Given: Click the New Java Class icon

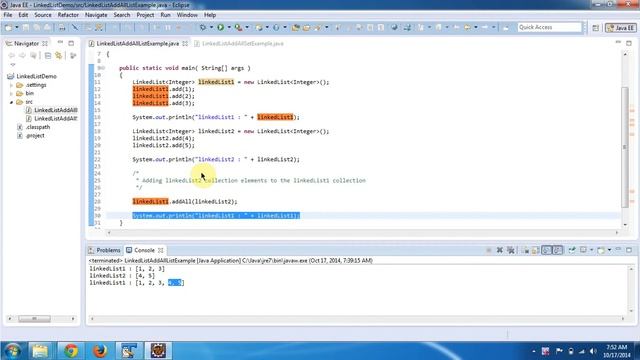Looking at the screenshot, I should [x=276, y=27].
